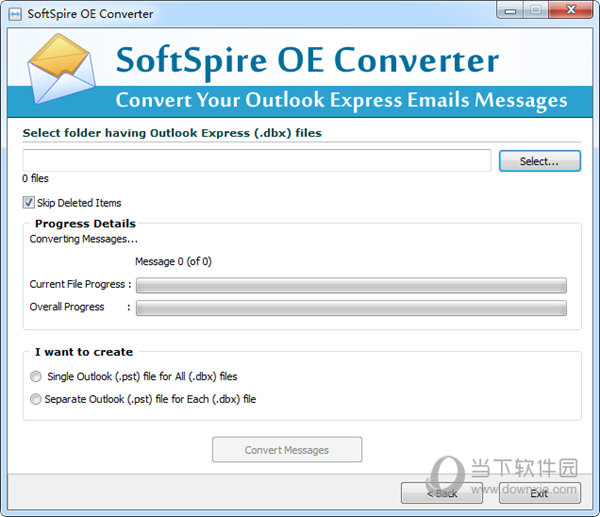Image resolution: width=600 pixels, height=517 pixels.
Task: Click Select... to browse for folder
Action: (540, 161)
